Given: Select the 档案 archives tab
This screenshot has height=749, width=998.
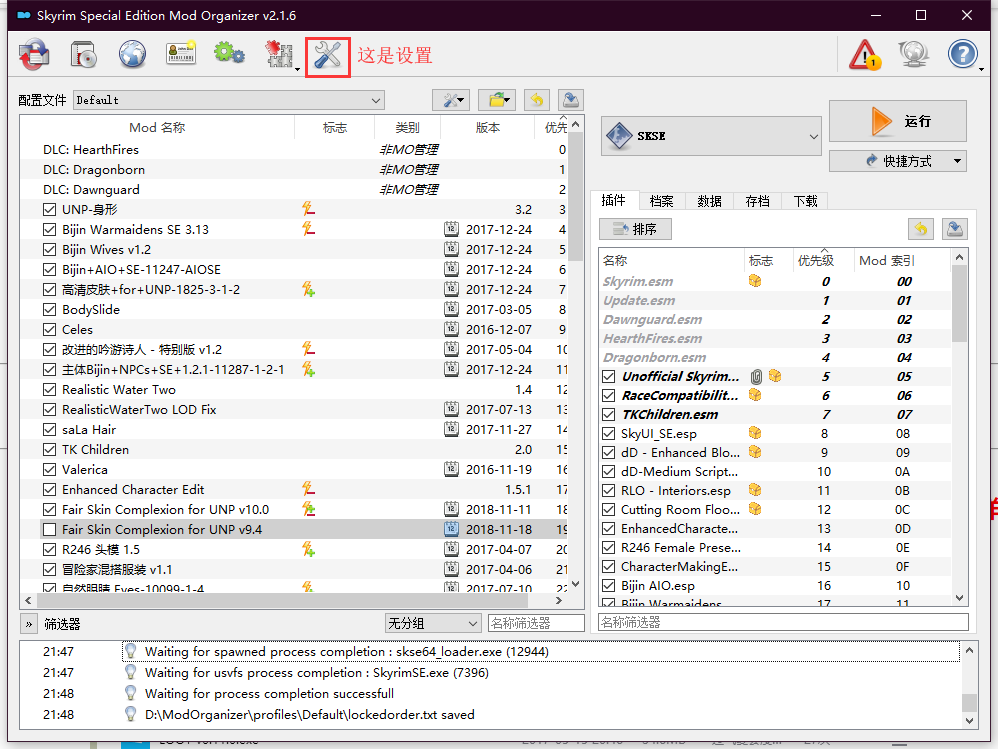Looking at the screenshot, I should point(661,200).
